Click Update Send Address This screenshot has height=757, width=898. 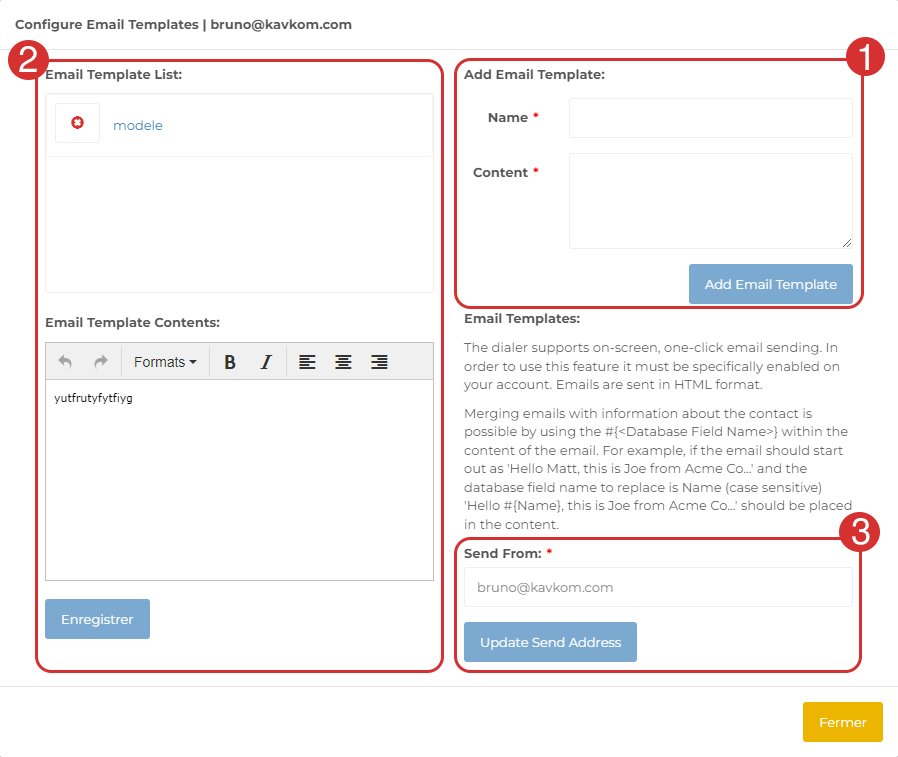[550, 642]
